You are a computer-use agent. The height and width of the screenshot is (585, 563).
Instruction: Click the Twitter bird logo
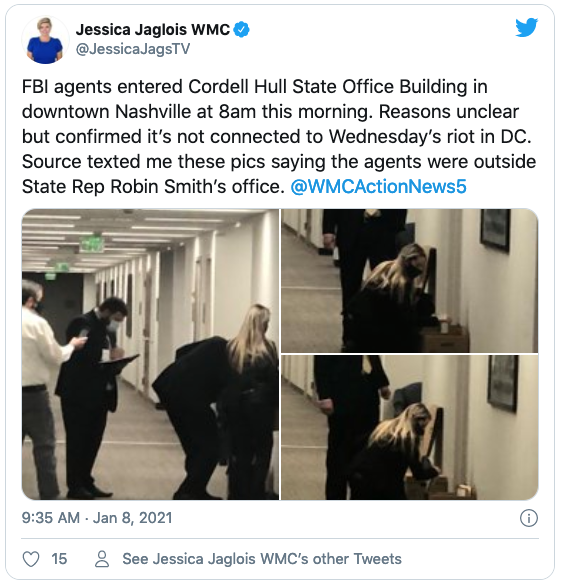click(526, 27)
